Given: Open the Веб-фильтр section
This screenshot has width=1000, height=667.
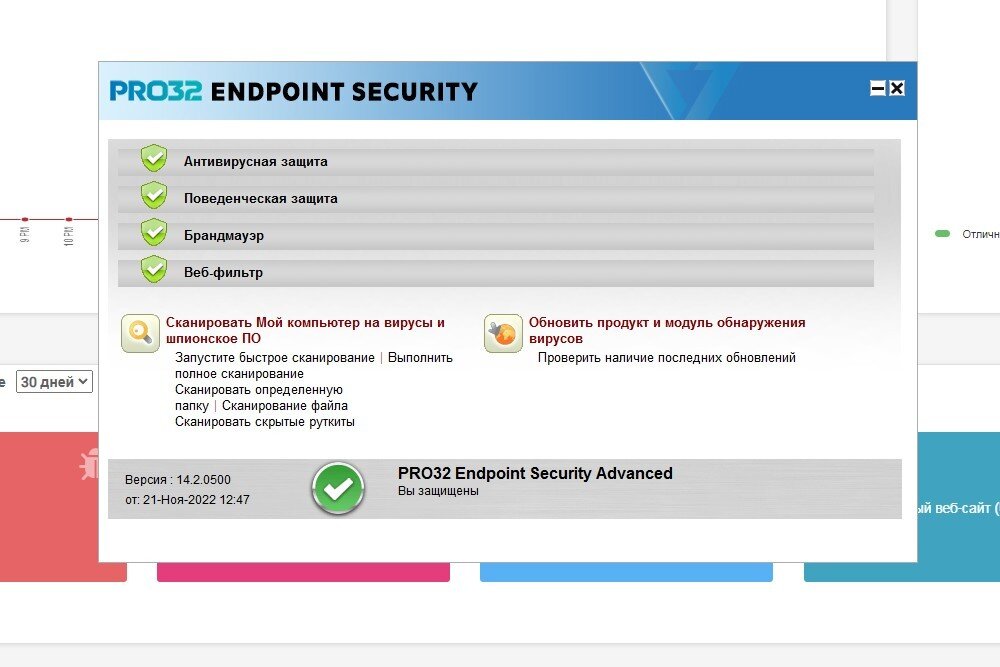Looking at the screenshot, I should pos(496,273).
